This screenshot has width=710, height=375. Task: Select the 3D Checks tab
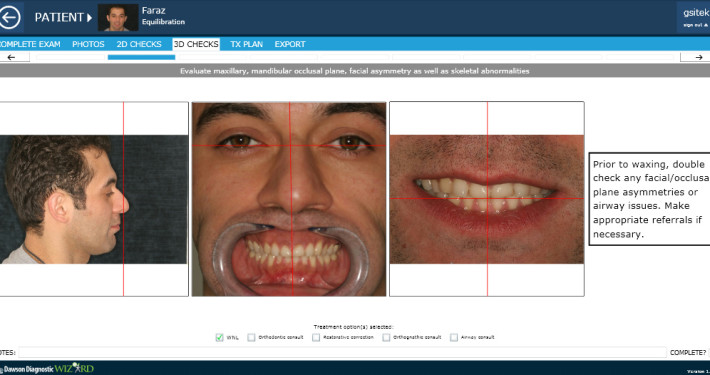[x=196, y=44]
